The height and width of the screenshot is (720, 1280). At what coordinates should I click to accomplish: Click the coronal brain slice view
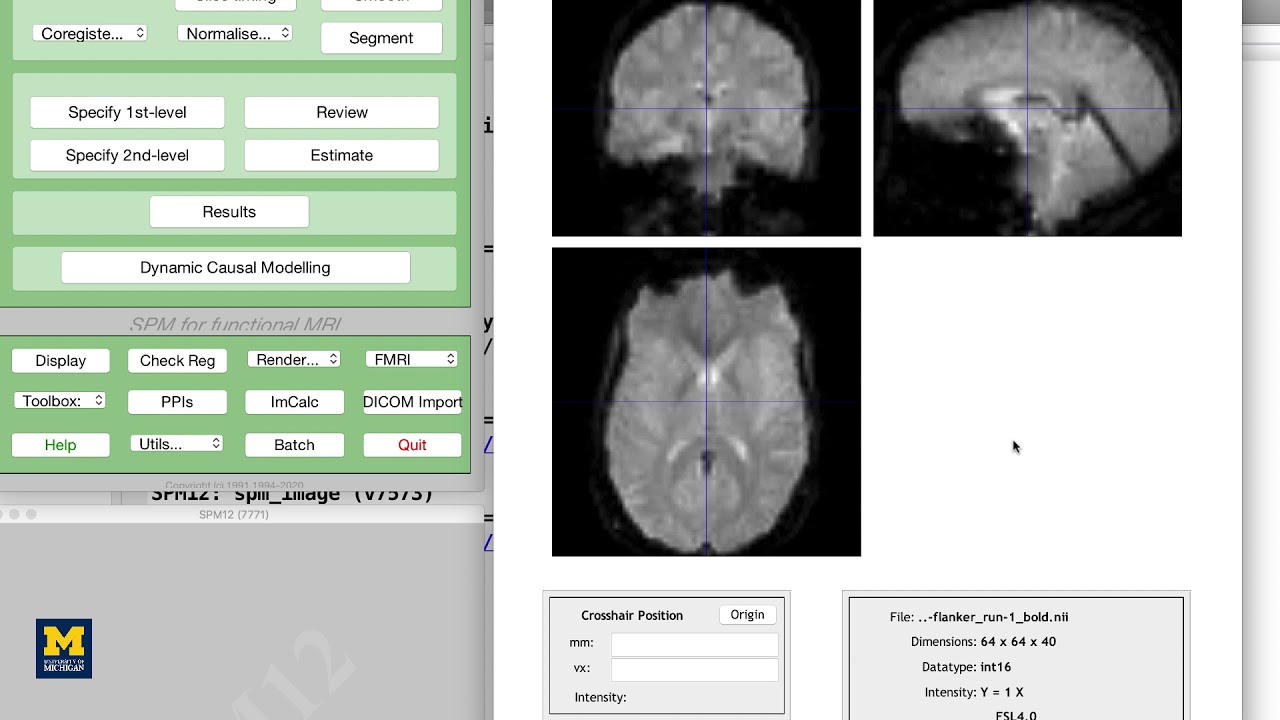click(706, 118)
